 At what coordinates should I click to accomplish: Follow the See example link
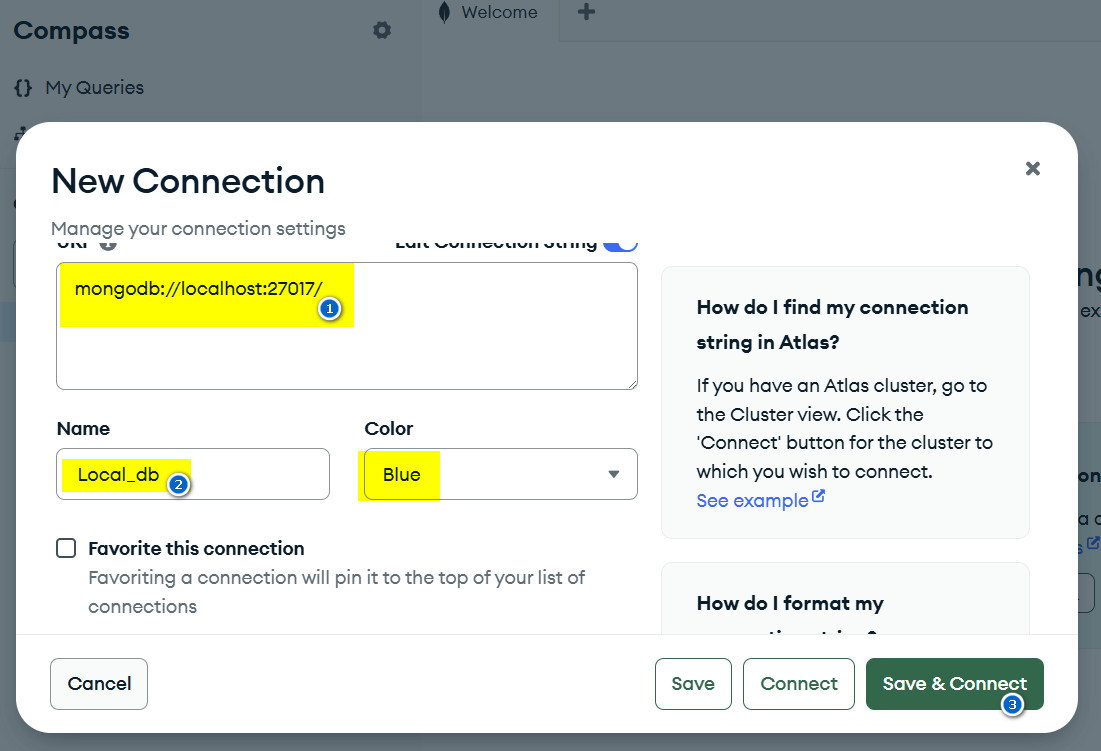pyautogui.click(x=752, y=500)
